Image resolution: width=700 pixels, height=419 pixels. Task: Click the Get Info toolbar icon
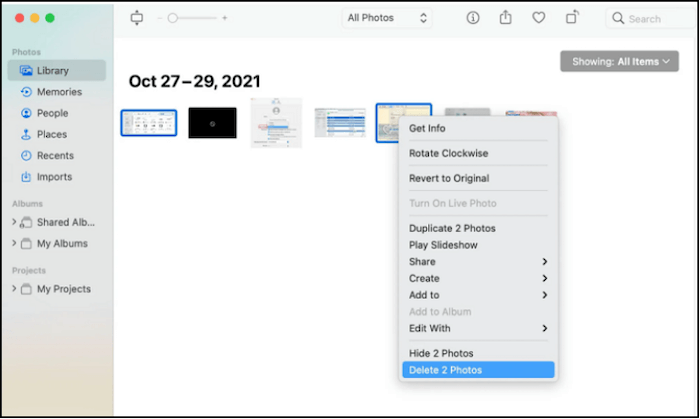coord(473,18)
